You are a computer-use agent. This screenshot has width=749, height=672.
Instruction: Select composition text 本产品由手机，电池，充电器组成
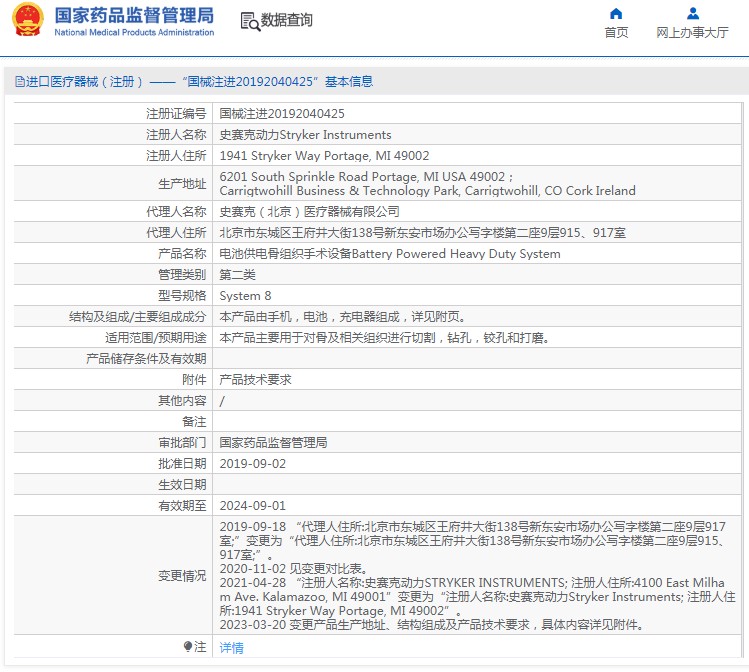tap(342, 317)
